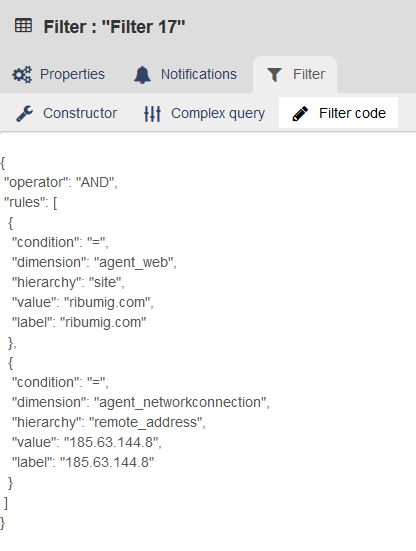
Task: Open the Complex query view
Action: tap(204, 114)
